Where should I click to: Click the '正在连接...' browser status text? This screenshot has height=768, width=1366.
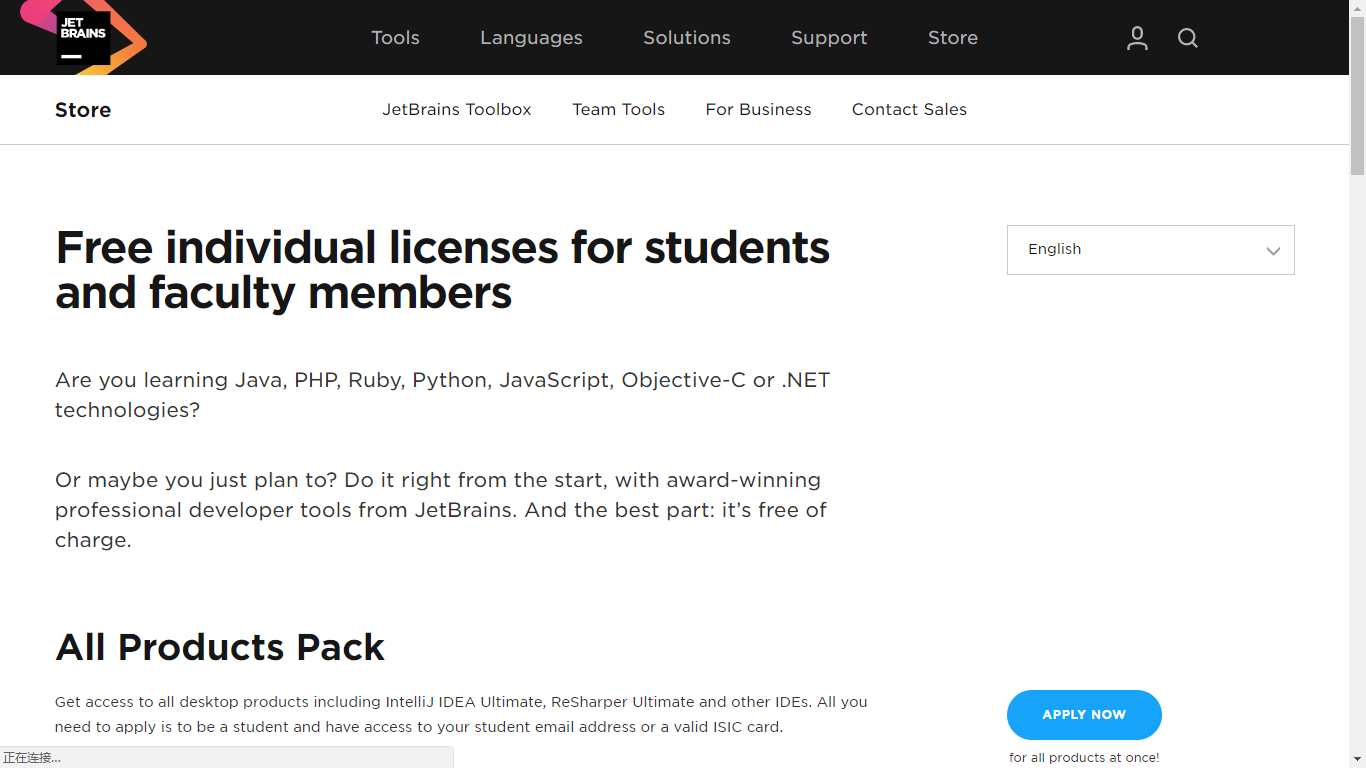[32, 758]
